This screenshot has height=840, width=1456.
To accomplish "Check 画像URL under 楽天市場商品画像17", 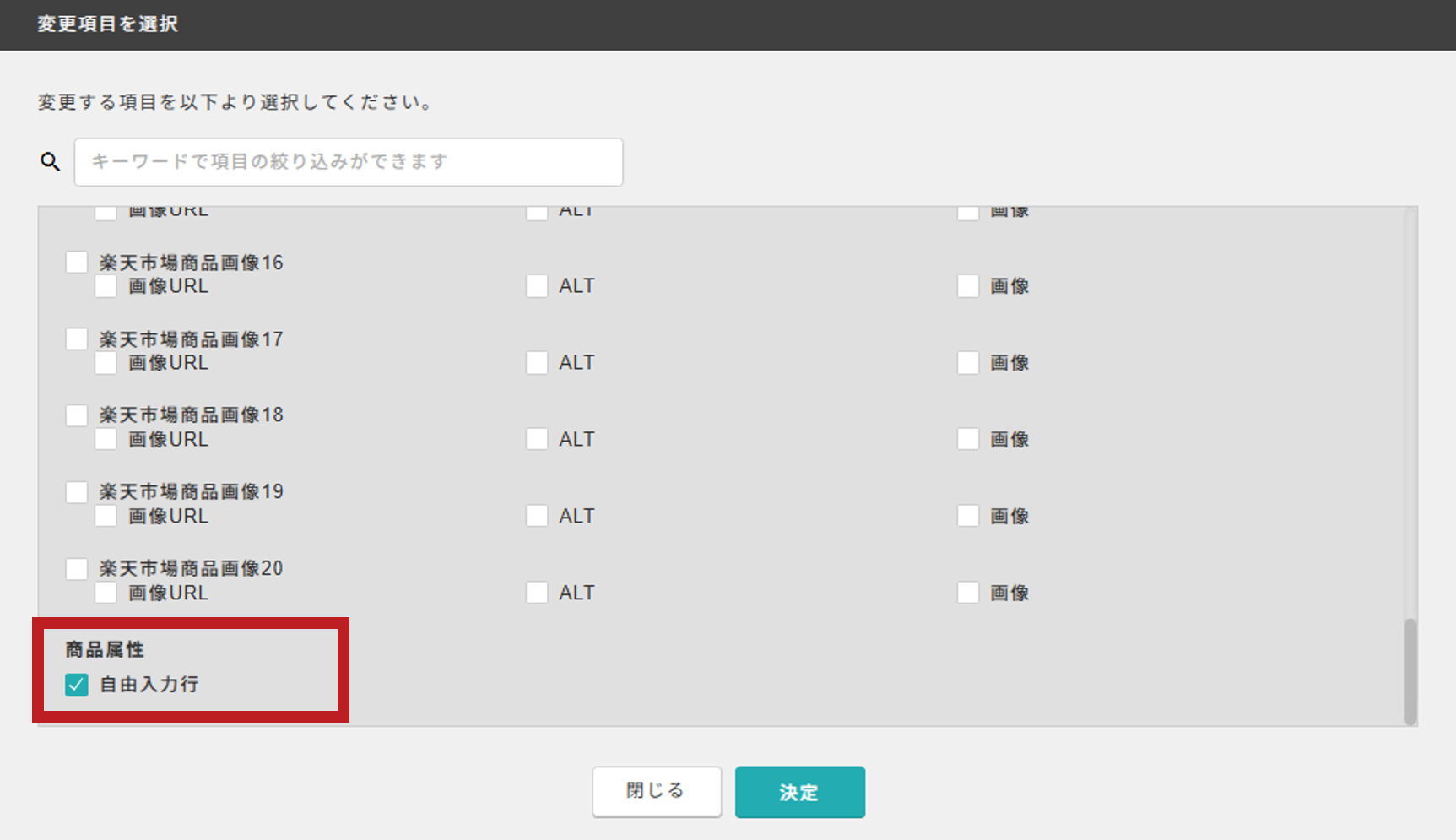I will click(106, 363).
